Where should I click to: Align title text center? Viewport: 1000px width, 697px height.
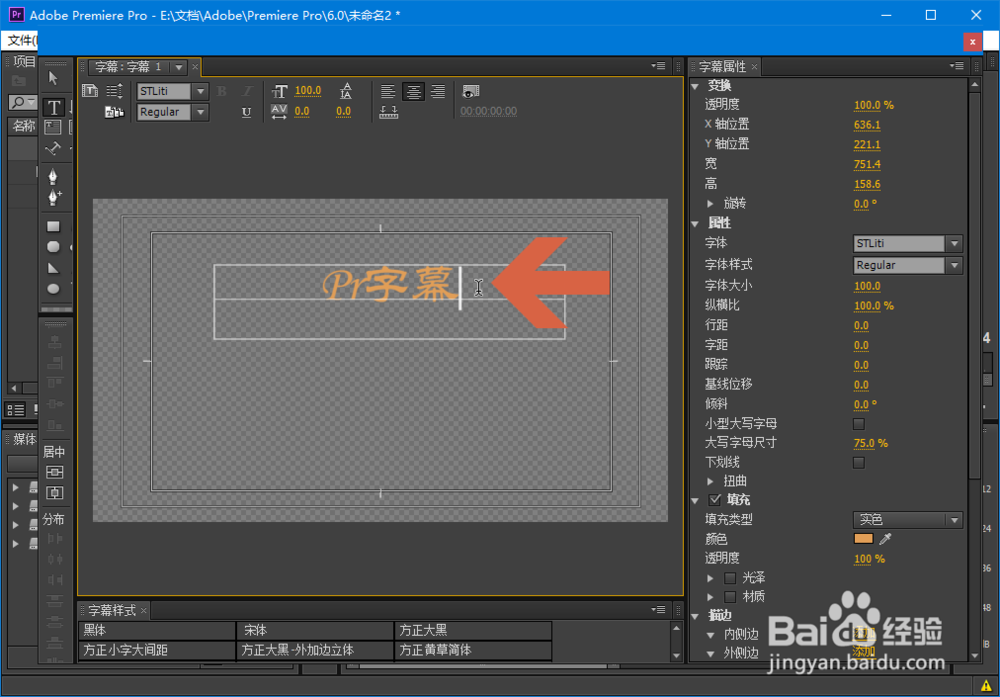(413, 92)
